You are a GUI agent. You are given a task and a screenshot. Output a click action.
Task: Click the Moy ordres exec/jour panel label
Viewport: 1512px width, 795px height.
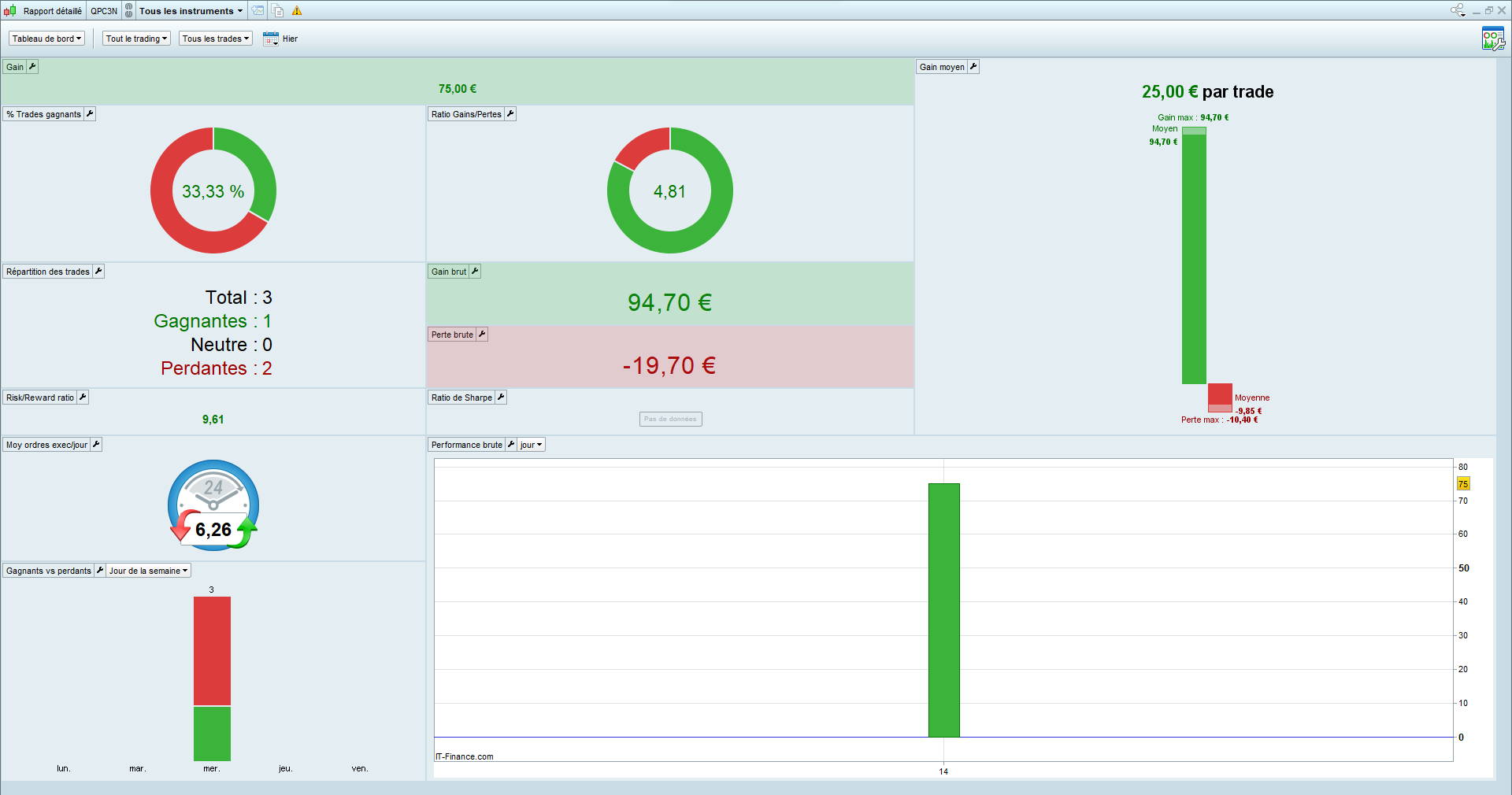[47, 445]
